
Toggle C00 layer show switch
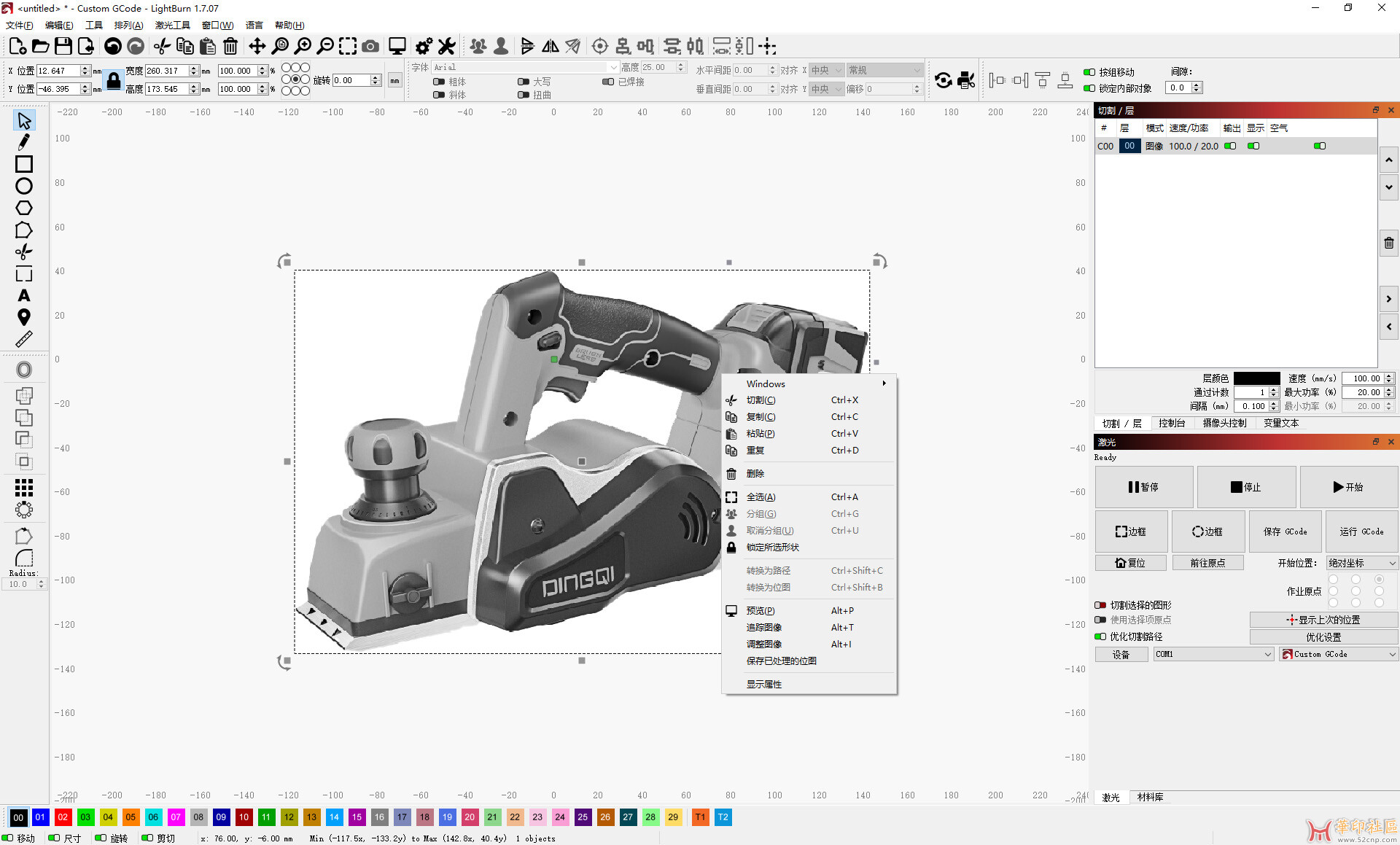click(1253, 146)
